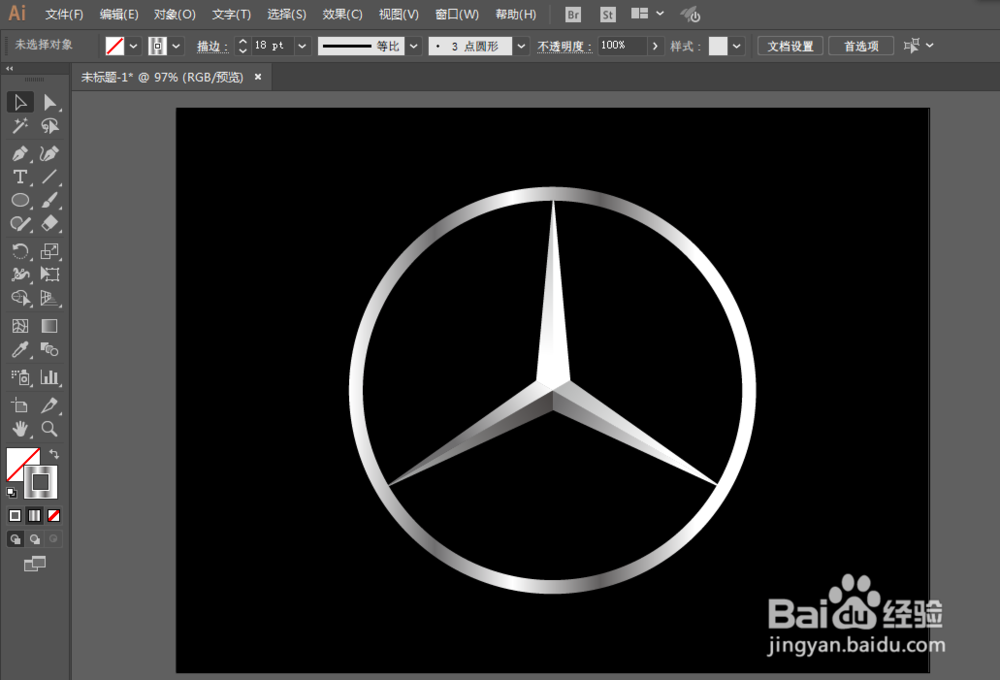The height and width of the screenshot is (680, 1000).
Task: Select the Gradient tool
Action: tap(50, 326)
